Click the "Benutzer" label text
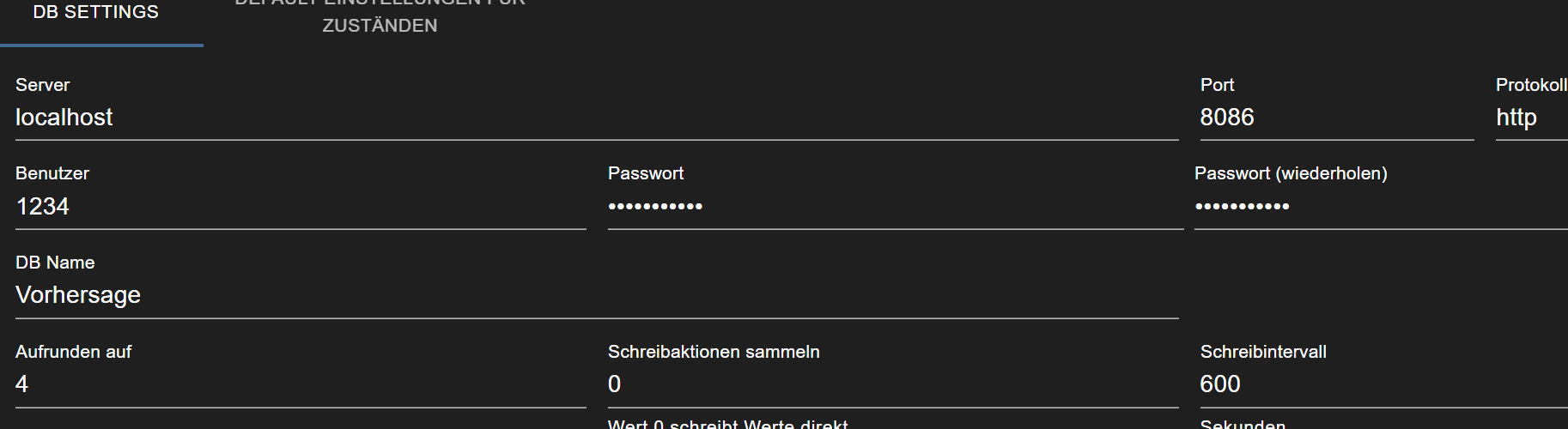 coord(52,173)
